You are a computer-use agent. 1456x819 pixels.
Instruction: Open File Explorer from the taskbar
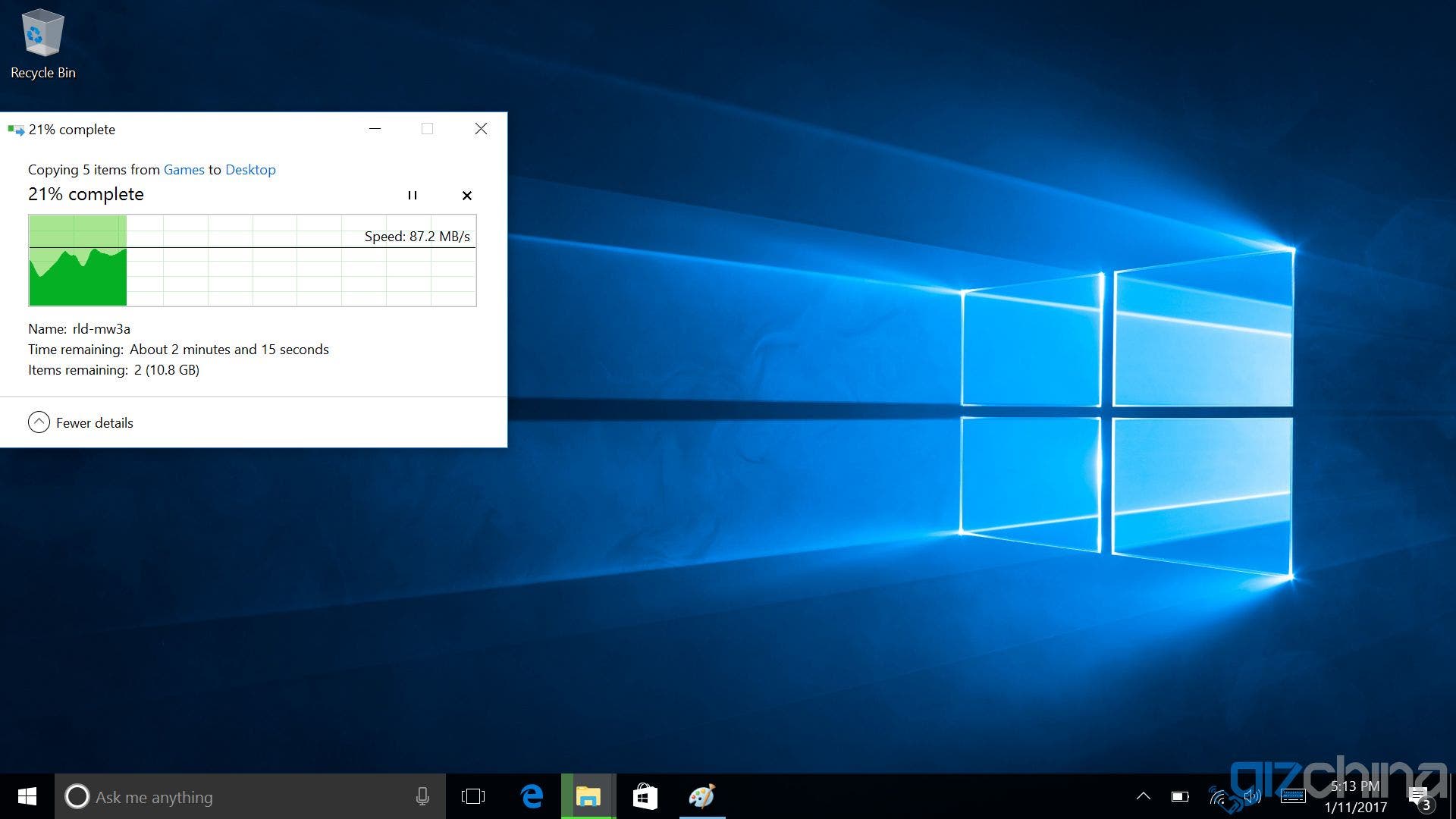click(588, 796)
